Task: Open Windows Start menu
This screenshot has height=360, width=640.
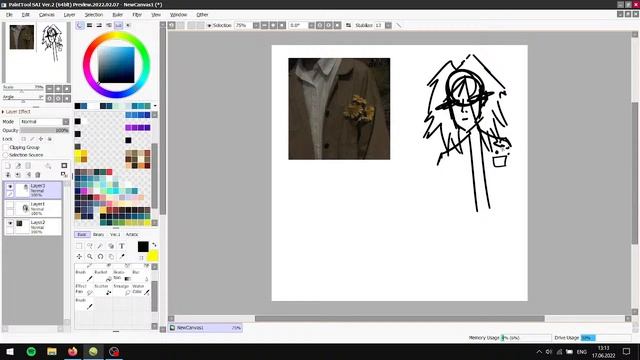Action: pyautogui.click(x=10, y=351)
